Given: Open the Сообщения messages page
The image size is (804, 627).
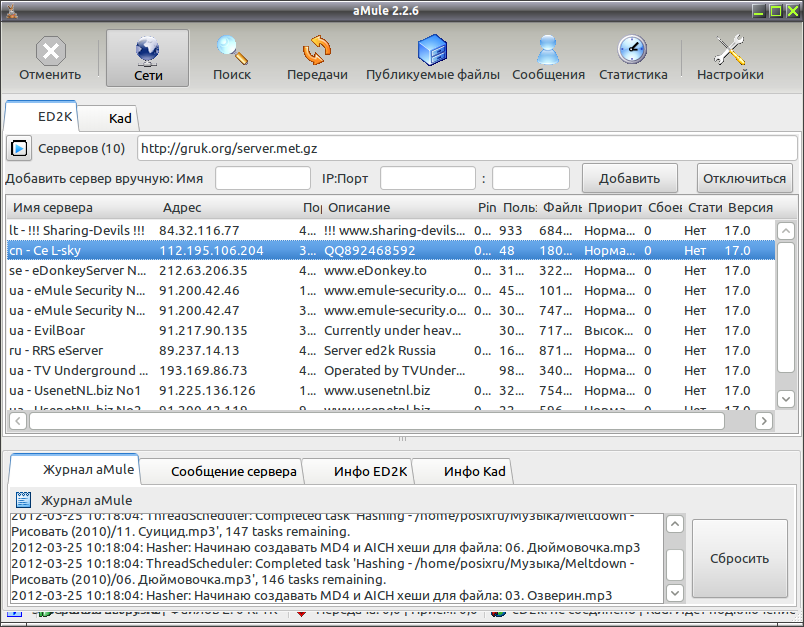Looking at the screenshot, I should tap(548, 58).
